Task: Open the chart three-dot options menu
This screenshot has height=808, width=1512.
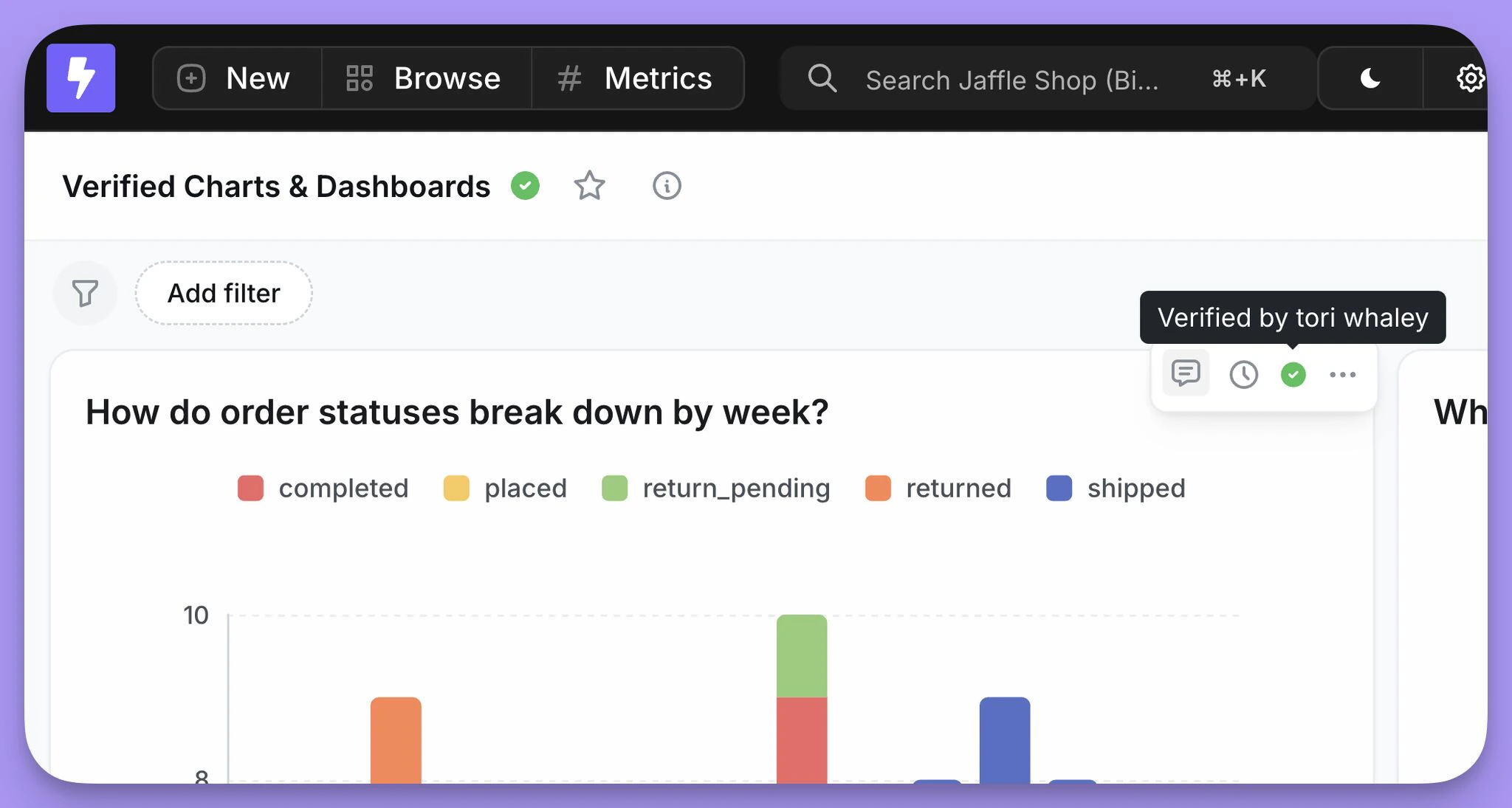Action: click(x=1342, y=375)
